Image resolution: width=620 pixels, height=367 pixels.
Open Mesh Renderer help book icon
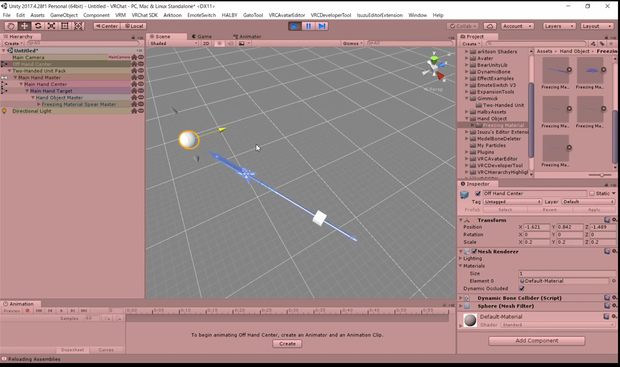[x=607, y=251]
